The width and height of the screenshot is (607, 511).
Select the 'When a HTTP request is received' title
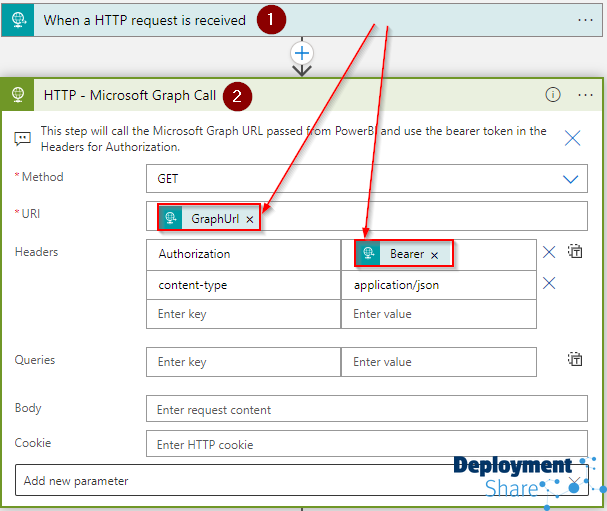pyautogui.click(x=144, y=20)
